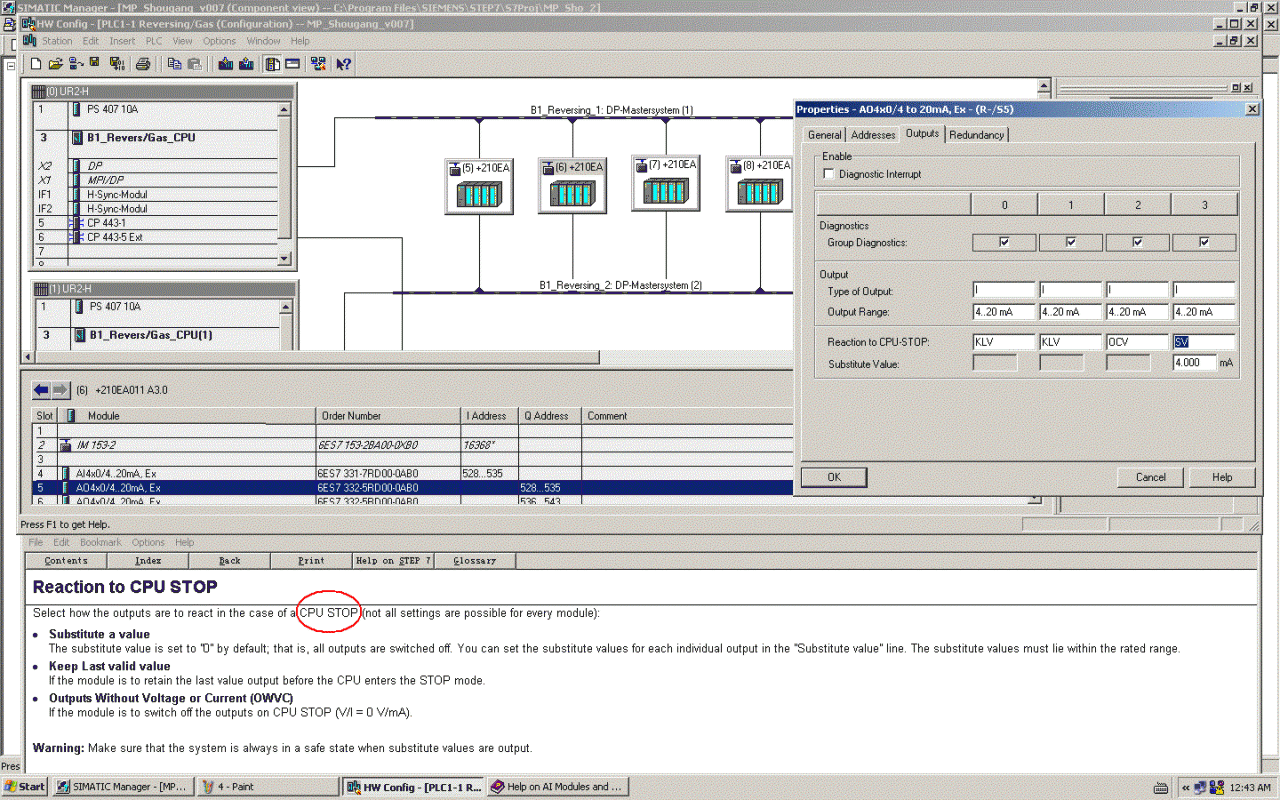Open Output Range field for channel 0
Viewport: 1280px width, 800px height.
pyautogui.click(x=1004, y=312)
